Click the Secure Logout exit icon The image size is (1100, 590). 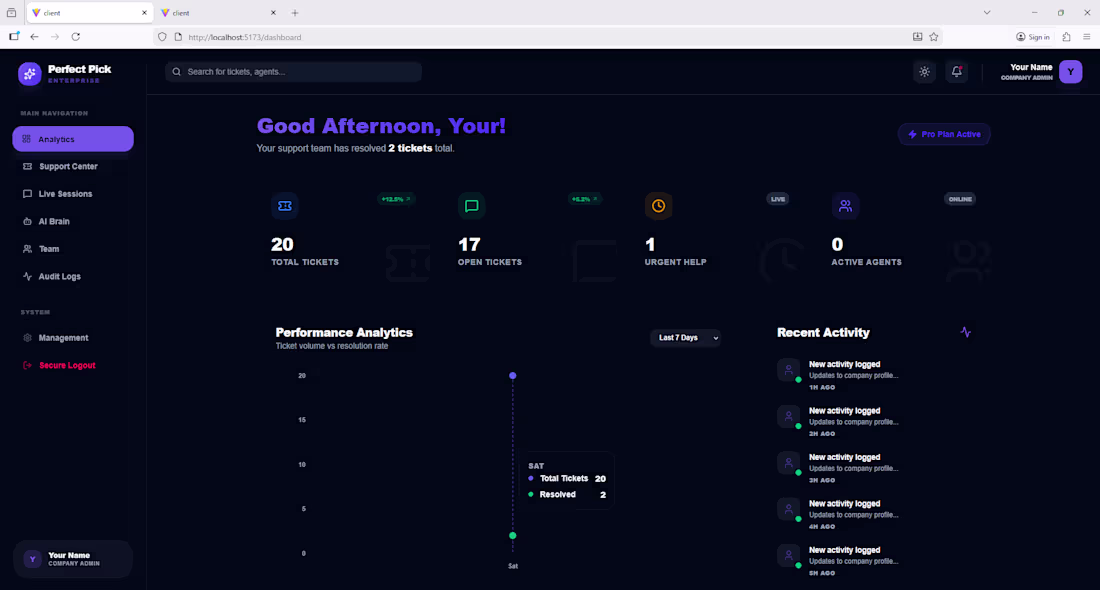[27, 365]
